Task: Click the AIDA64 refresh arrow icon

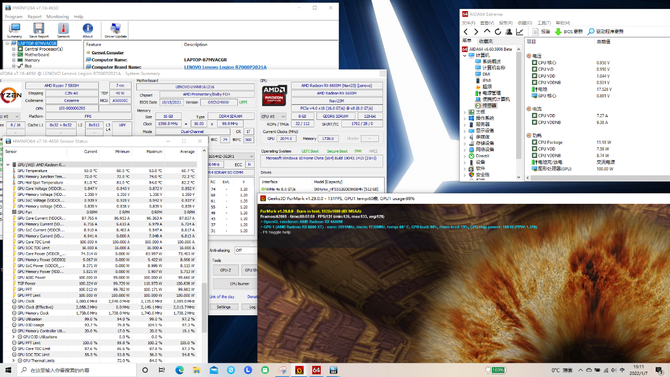Action: (498, 32)
